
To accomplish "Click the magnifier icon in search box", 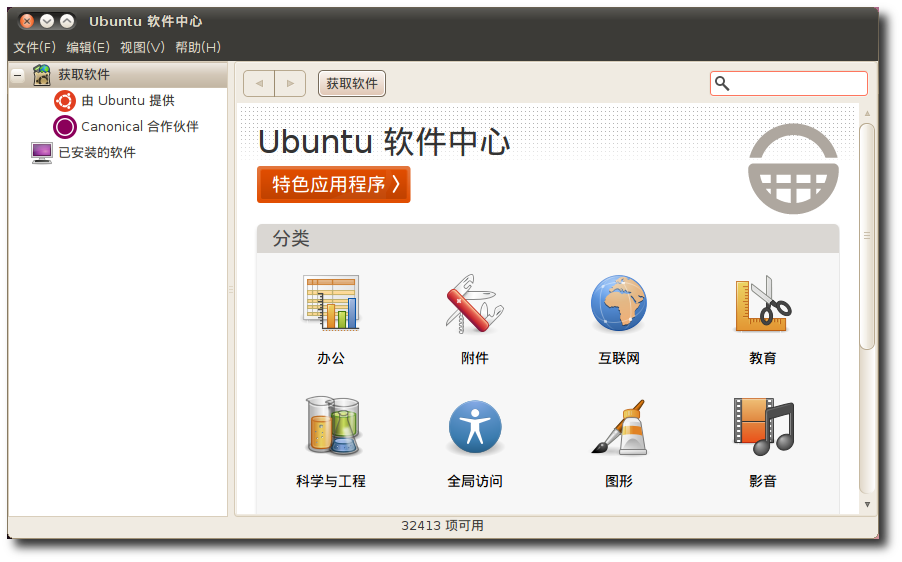I will point(722,84).
